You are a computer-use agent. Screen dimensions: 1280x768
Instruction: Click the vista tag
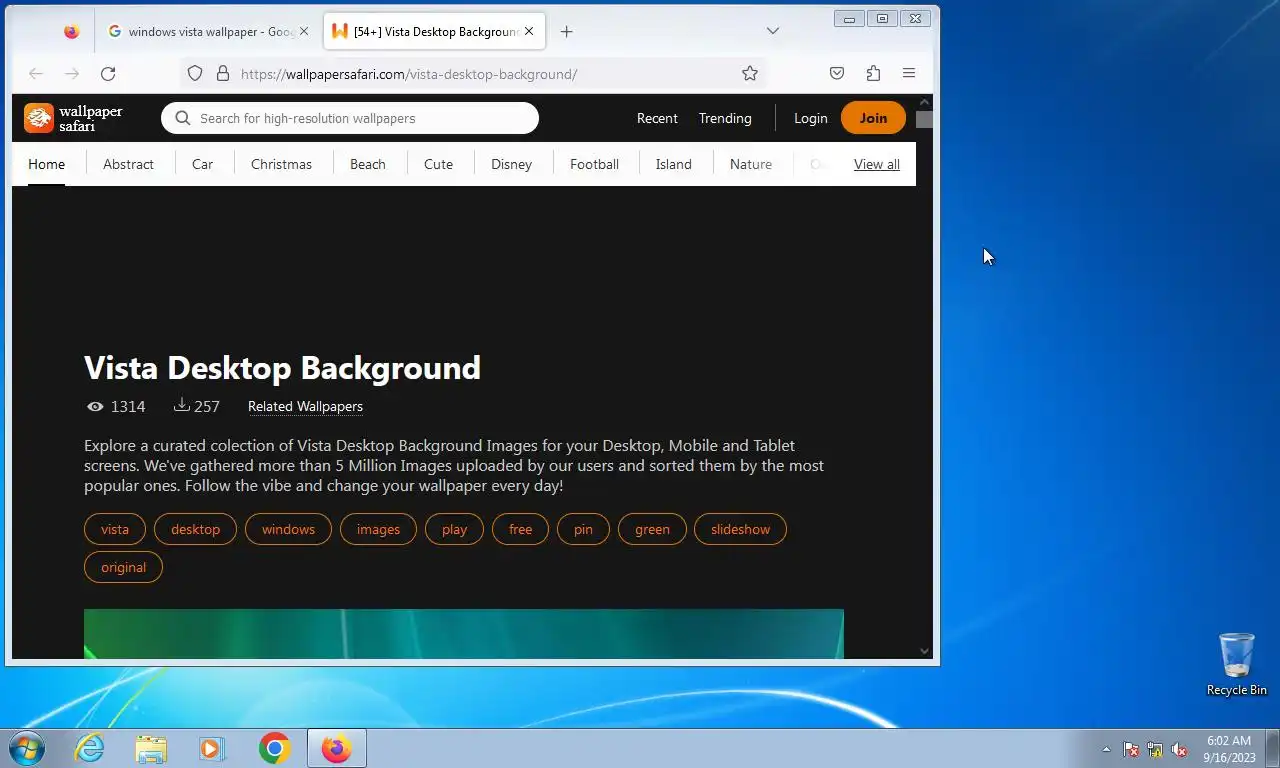point(115,529)
